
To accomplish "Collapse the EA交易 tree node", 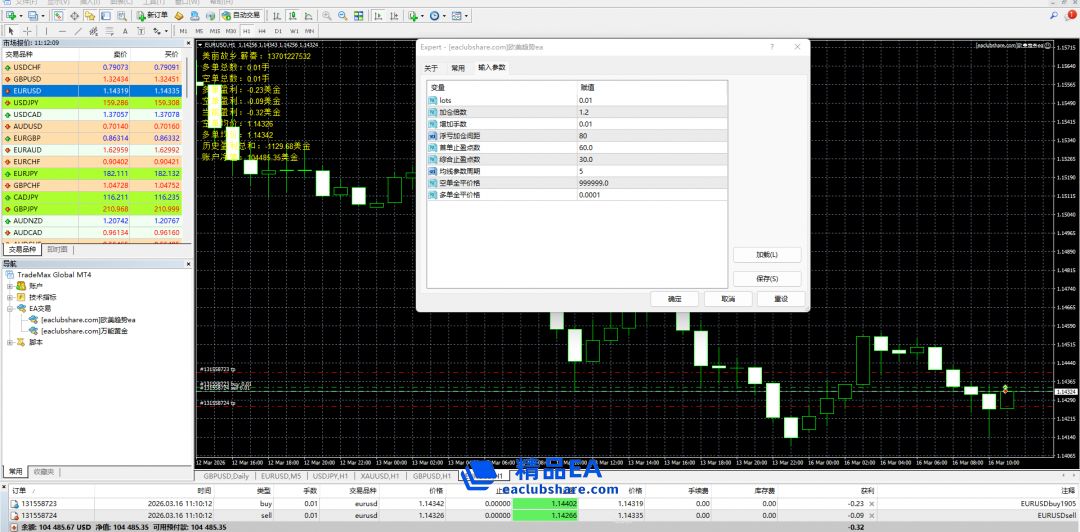I will point(10,309).
